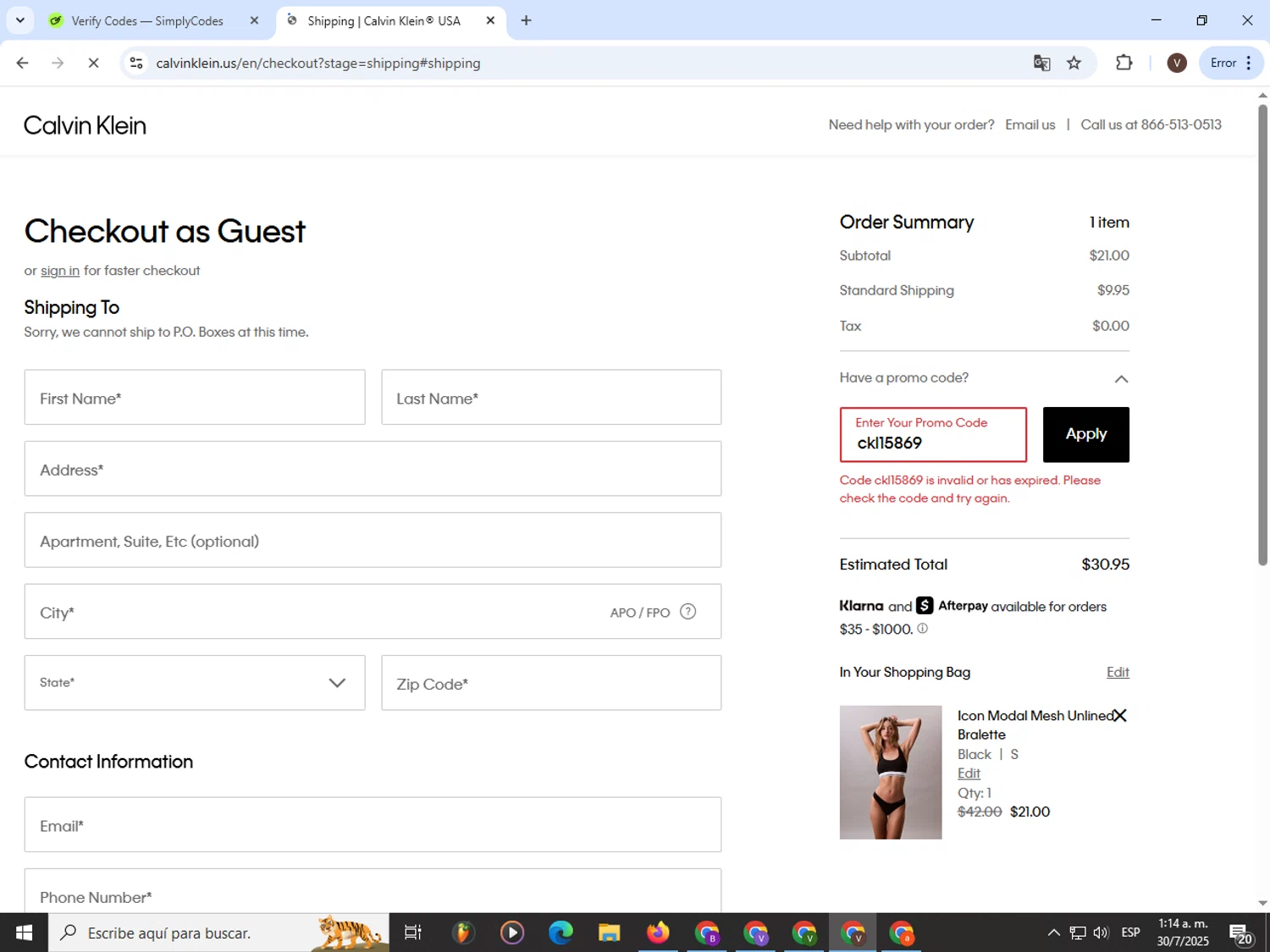Click the sign in link
The image size is (1270, 952).
(x=60, y=271)
